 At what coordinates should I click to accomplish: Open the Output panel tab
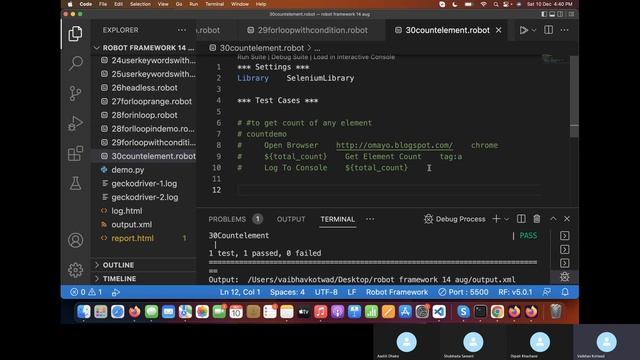coord(291,219)
